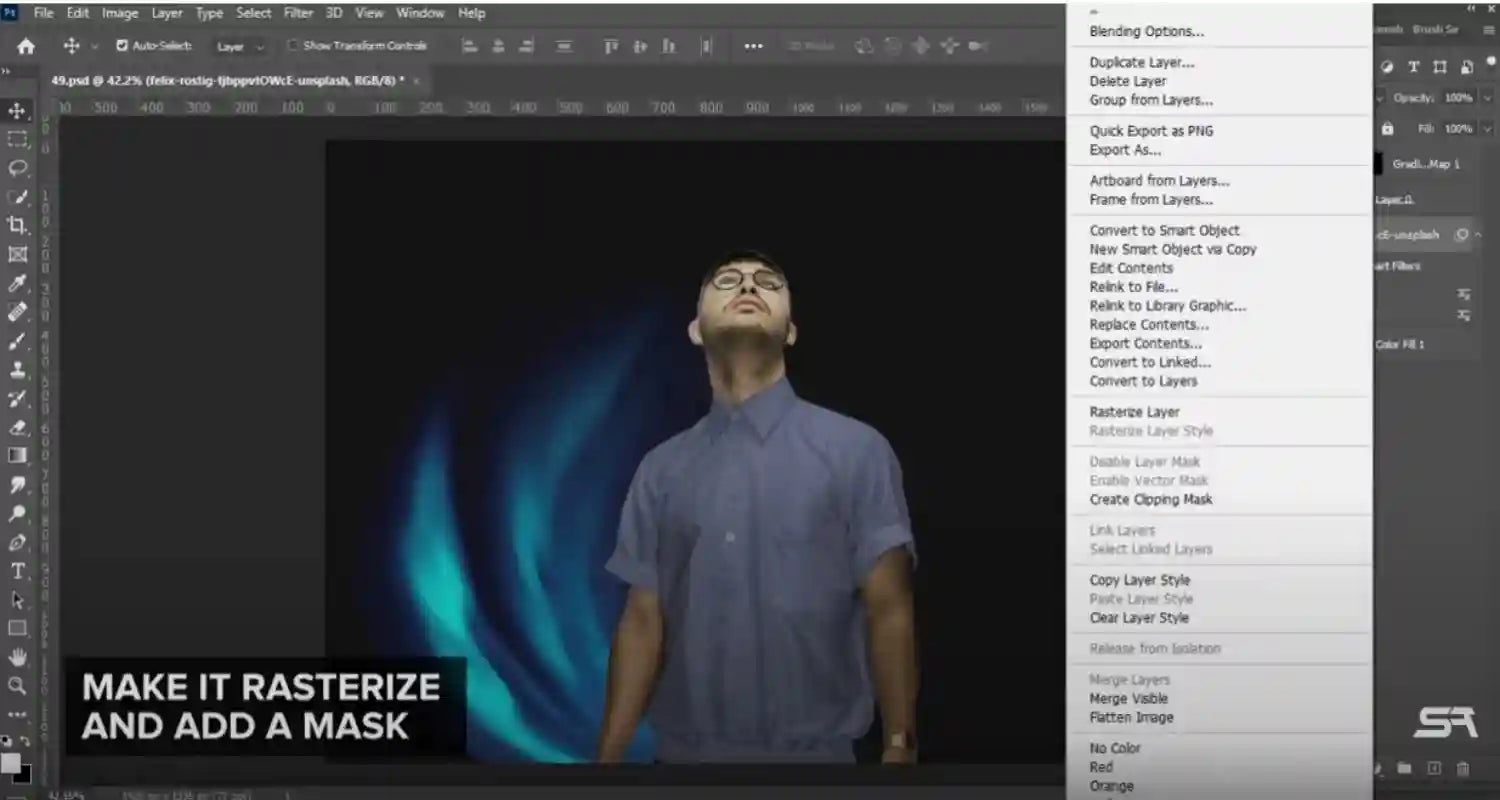The image size is (1500, 800).
Task: Click the Object Selection tool icon
Action: [17, 197]
